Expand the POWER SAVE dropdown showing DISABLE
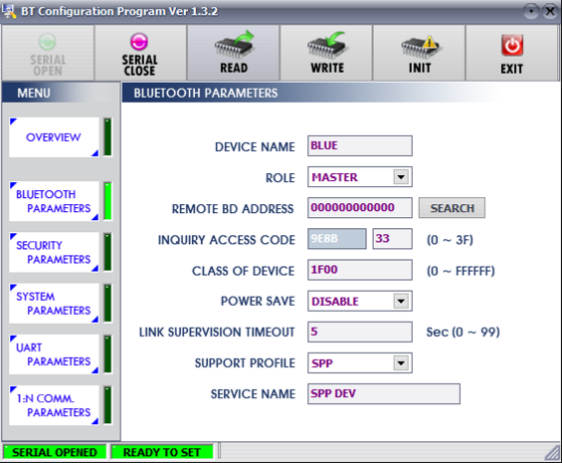 pos(401,301)
